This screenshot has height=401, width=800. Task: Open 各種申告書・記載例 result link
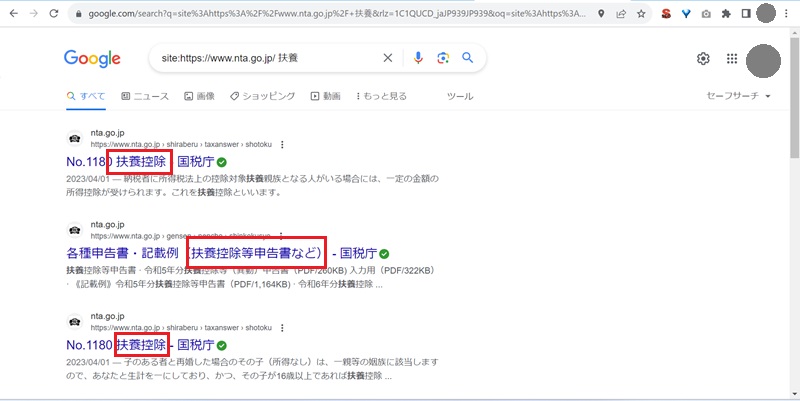coord(221,254)
